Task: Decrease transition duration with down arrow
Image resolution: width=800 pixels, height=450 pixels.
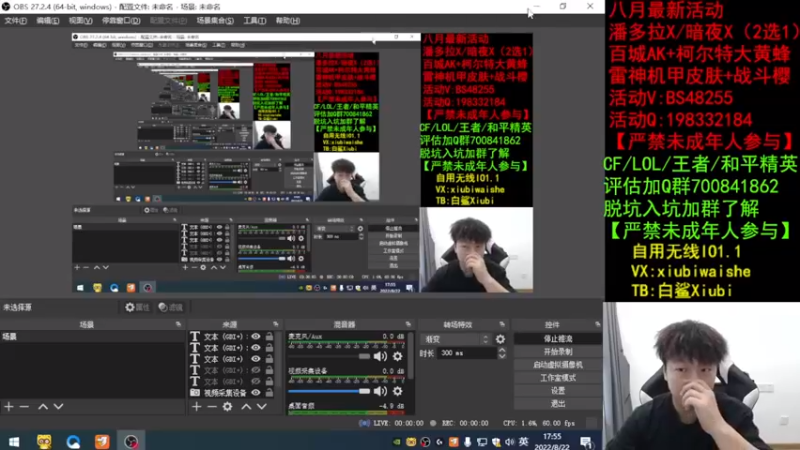Action: 502,356
